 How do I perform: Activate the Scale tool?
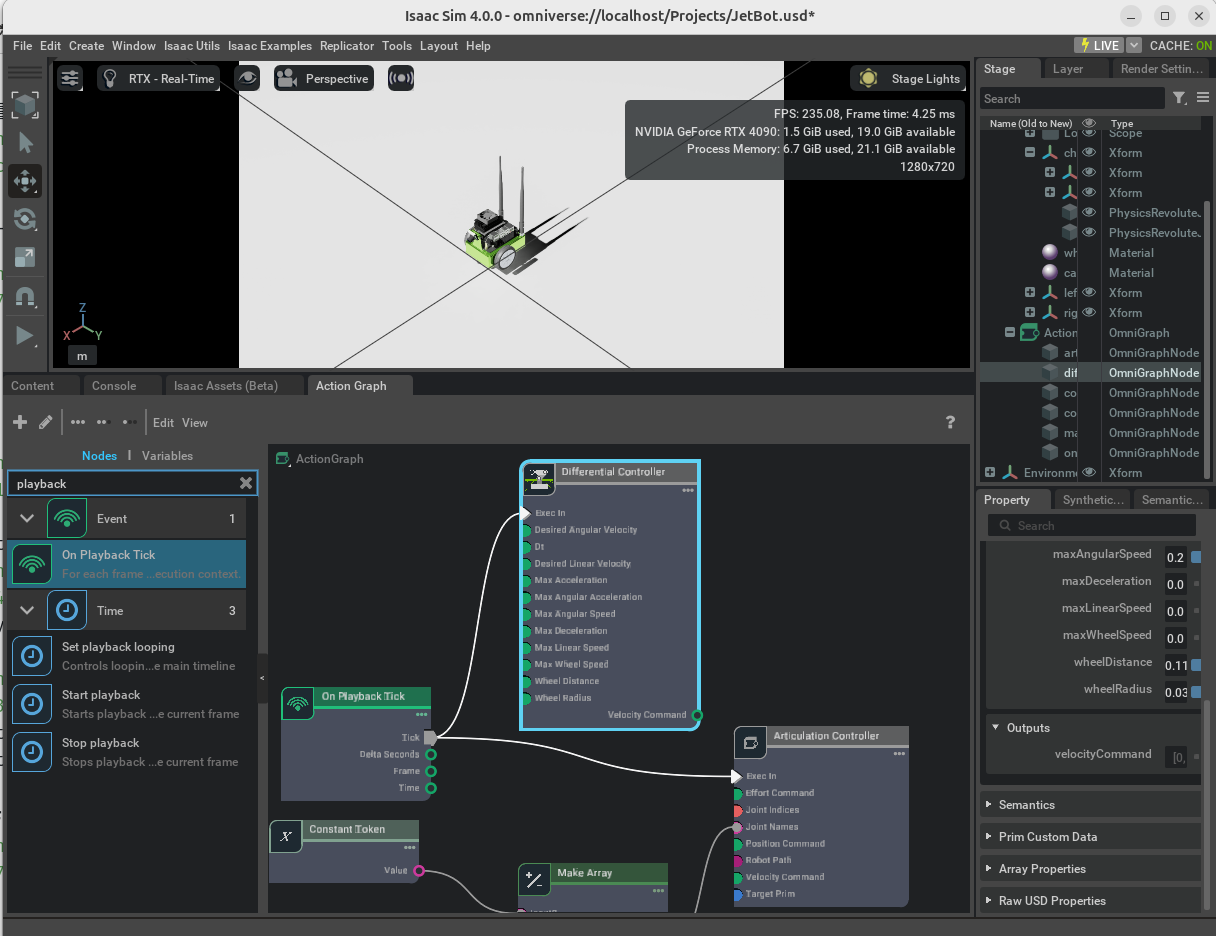click(25, 257)
